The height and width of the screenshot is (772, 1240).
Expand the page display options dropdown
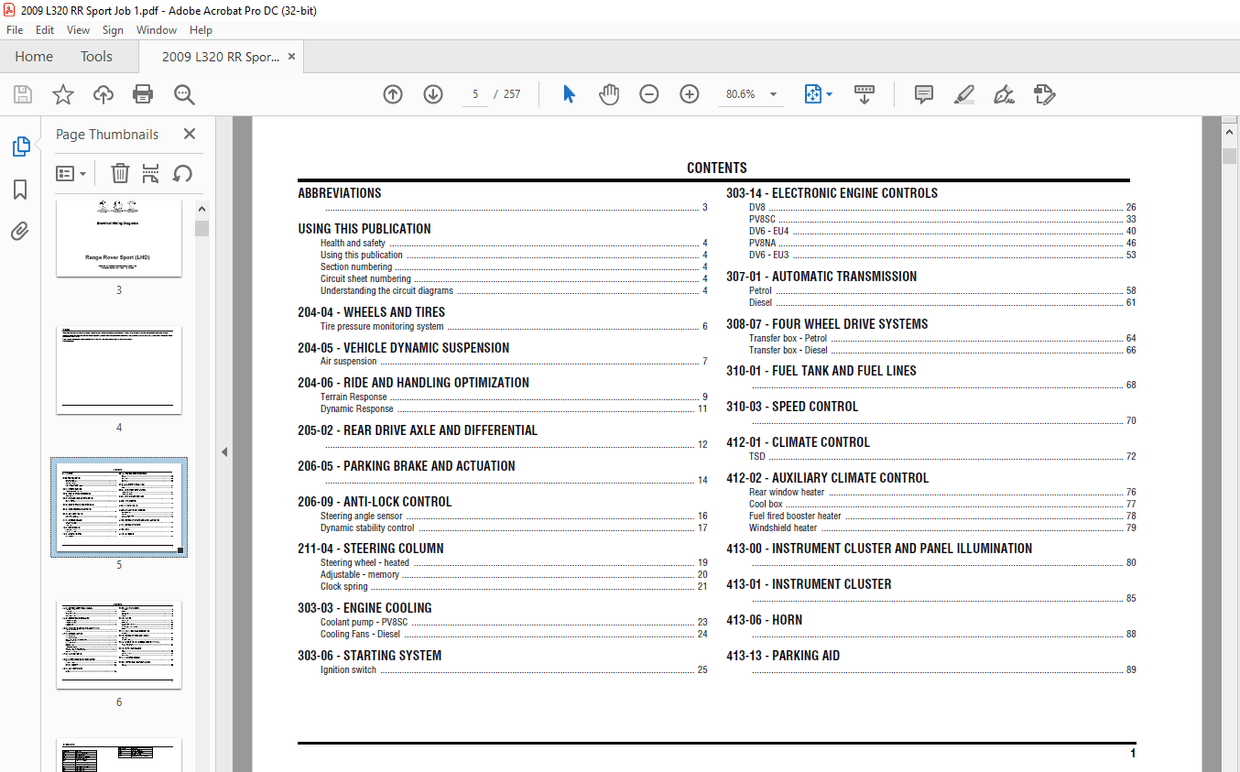[828, 93]
